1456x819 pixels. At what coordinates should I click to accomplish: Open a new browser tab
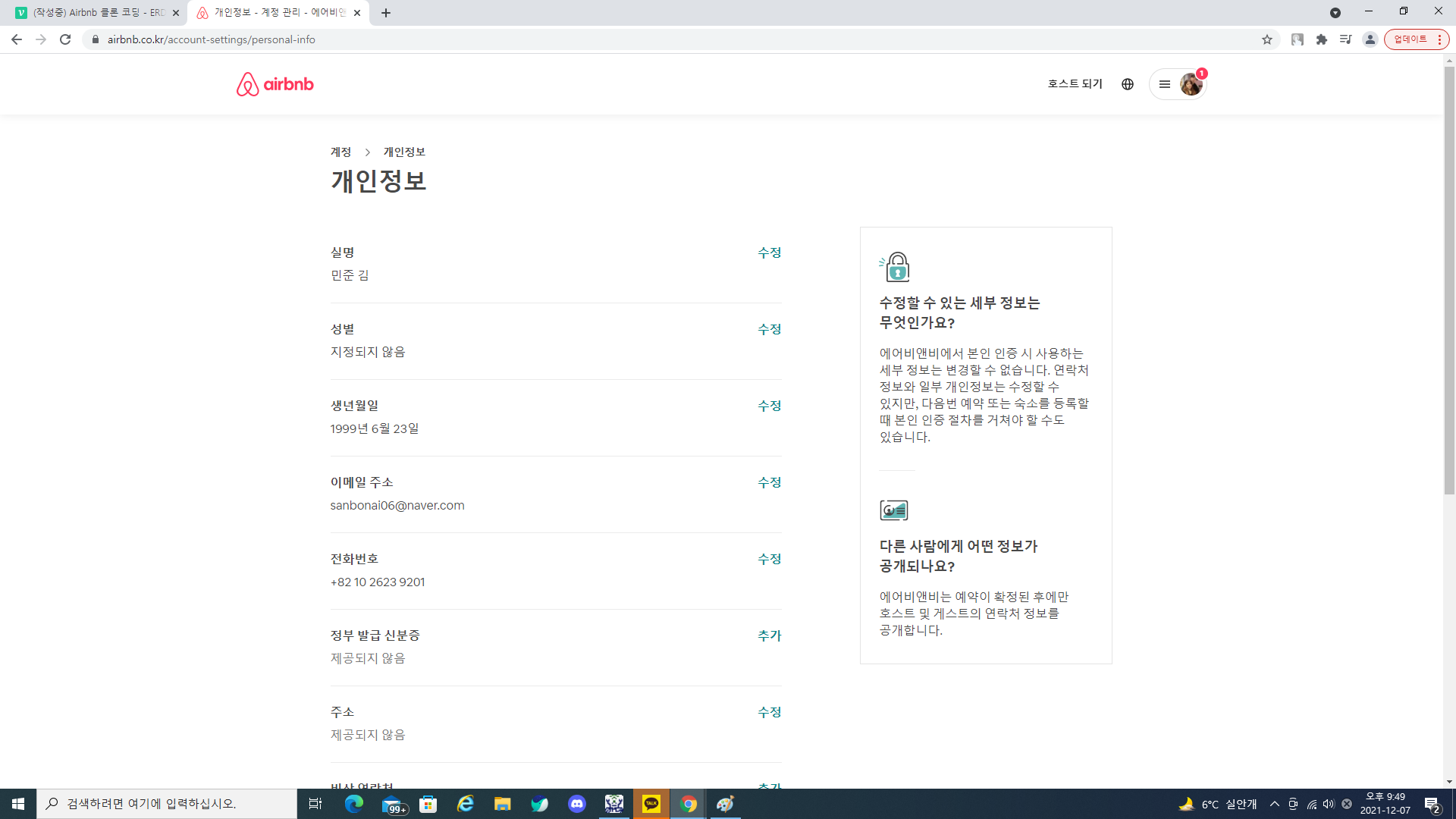click(x=386, y=13)
